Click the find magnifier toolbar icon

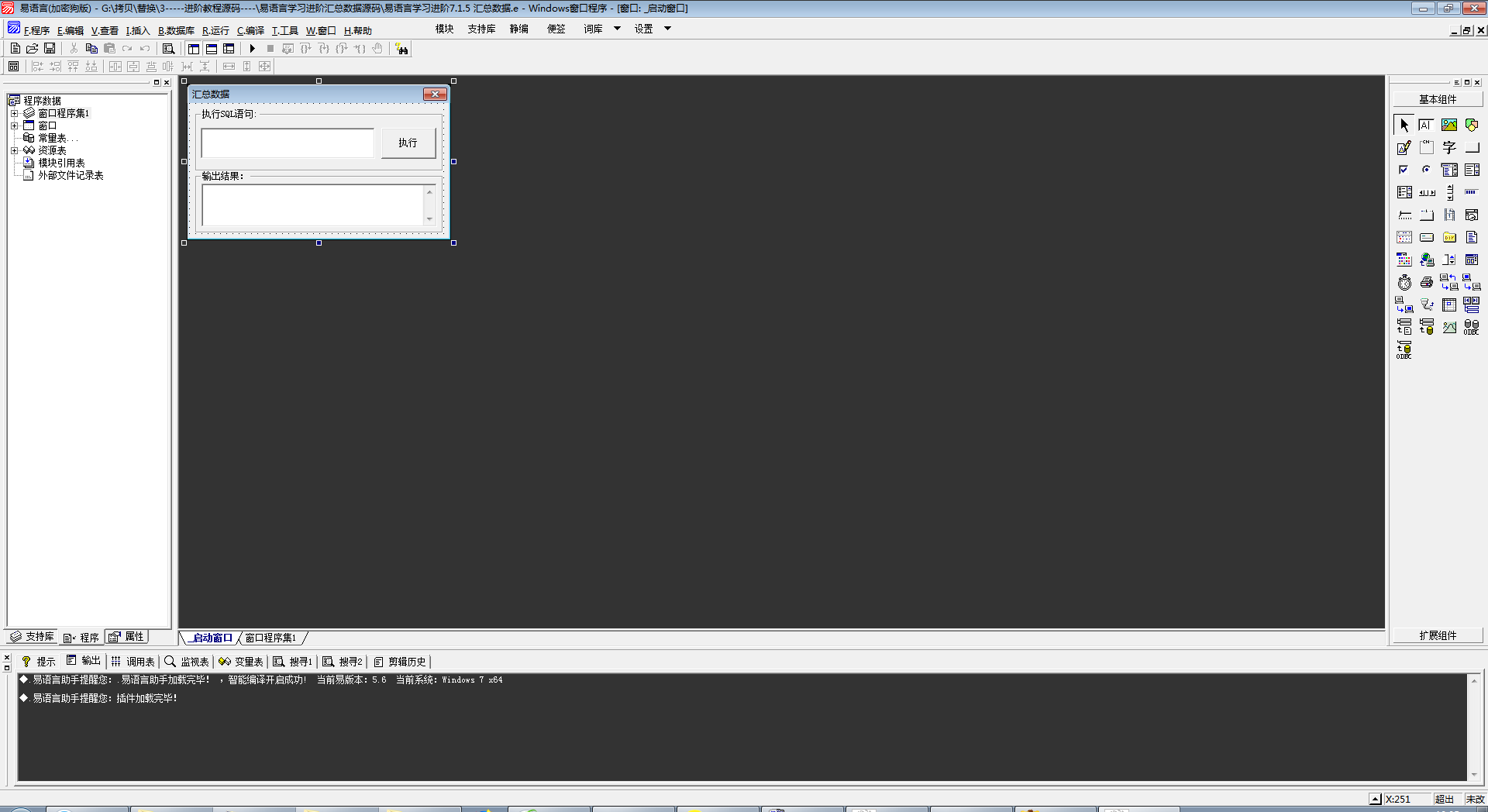[168, 49]
